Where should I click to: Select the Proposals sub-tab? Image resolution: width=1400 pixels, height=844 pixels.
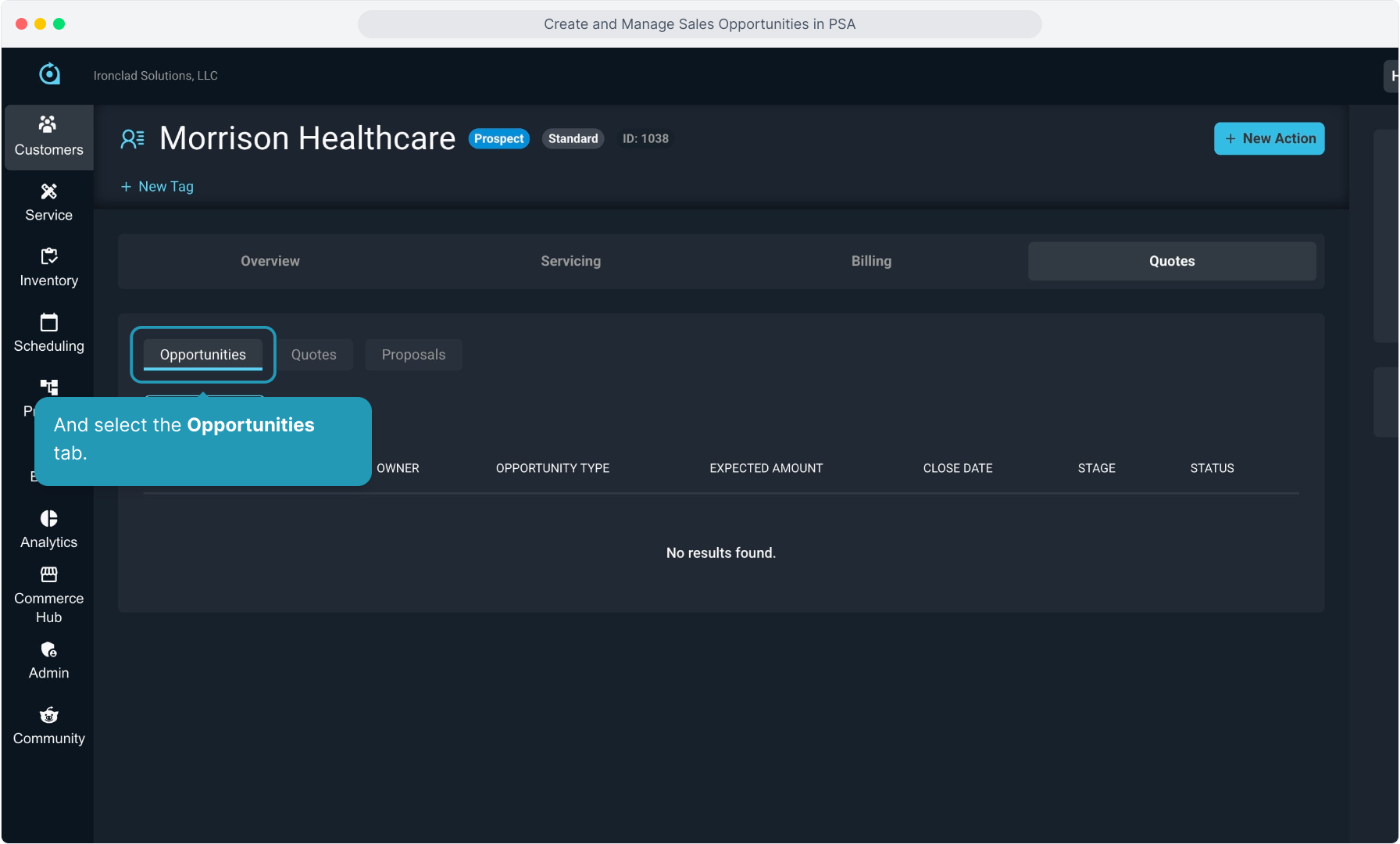tap(413, 355)
